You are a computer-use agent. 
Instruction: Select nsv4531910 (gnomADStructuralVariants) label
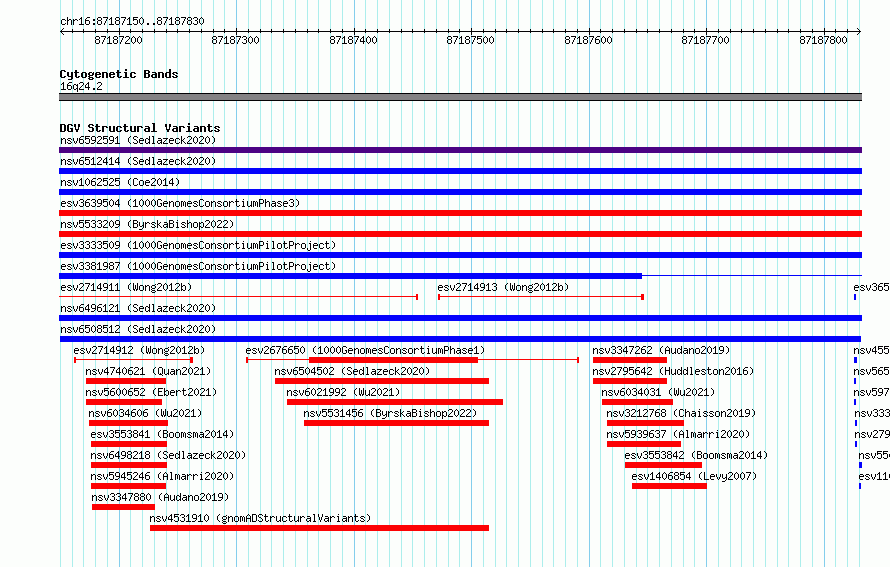(x=260, y=518)
